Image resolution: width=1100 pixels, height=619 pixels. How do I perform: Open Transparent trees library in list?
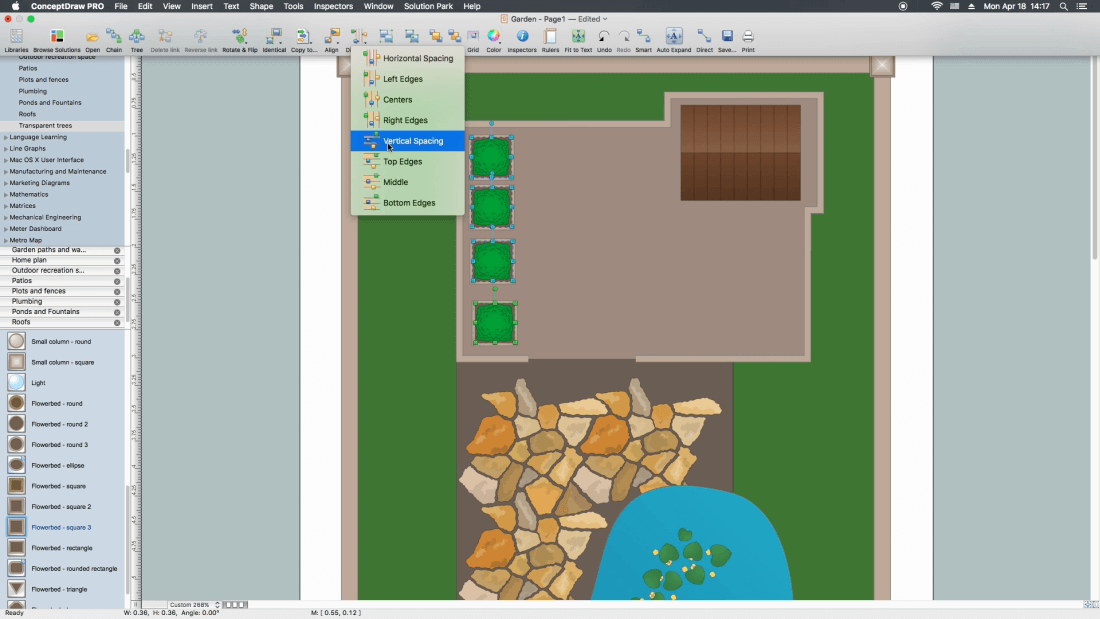pyautogui.click(x=45, y=126)
